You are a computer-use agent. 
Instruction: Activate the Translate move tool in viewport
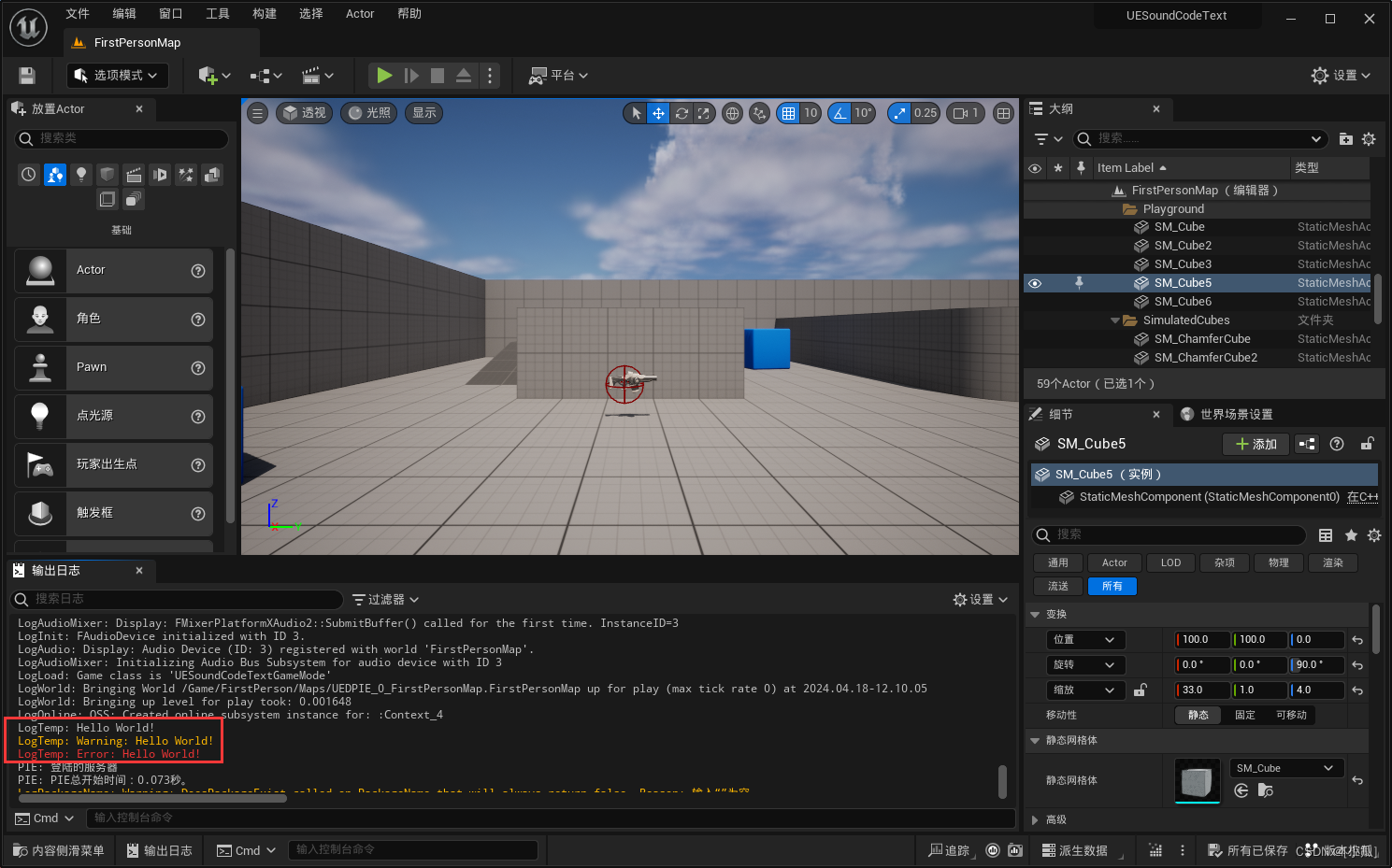658,113
